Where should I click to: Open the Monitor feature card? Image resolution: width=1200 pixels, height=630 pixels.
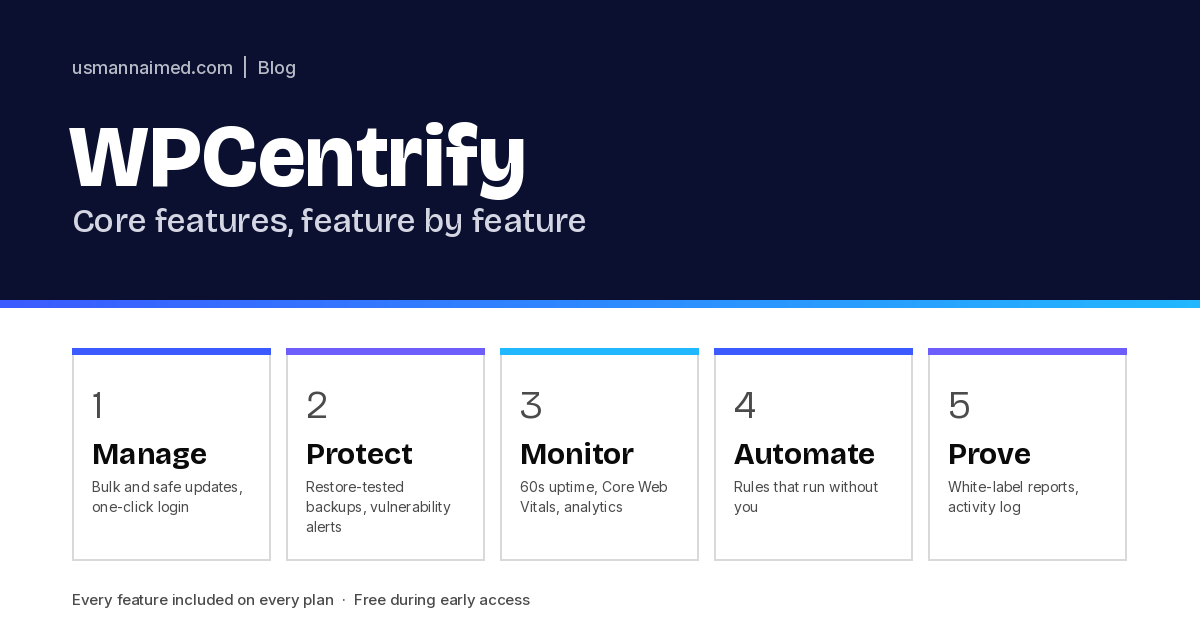pyautogui.click(x=599, y=454)
